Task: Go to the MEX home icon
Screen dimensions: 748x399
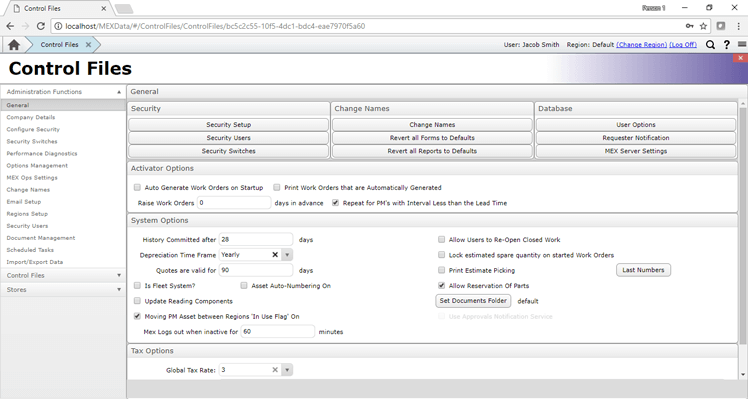Action: (14, 45)
